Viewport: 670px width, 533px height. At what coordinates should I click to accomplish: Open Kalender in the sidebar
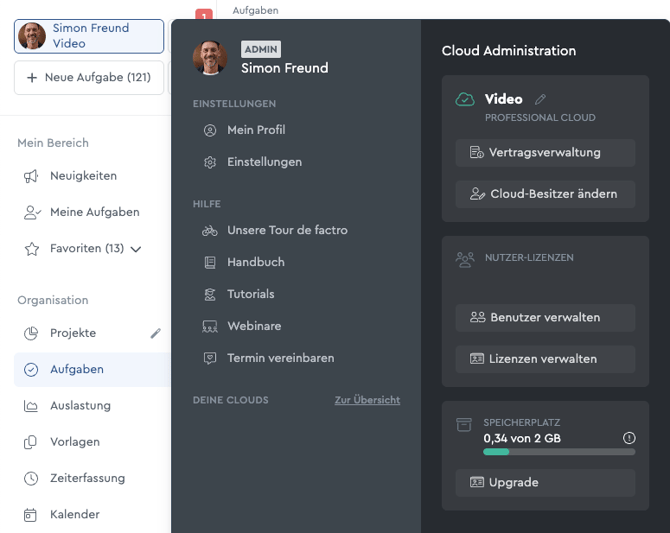(74, 515)
